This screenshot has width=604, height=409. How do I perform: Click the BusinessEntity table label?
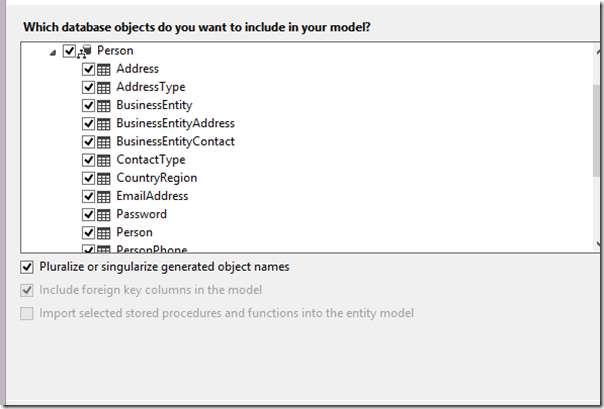154,105
